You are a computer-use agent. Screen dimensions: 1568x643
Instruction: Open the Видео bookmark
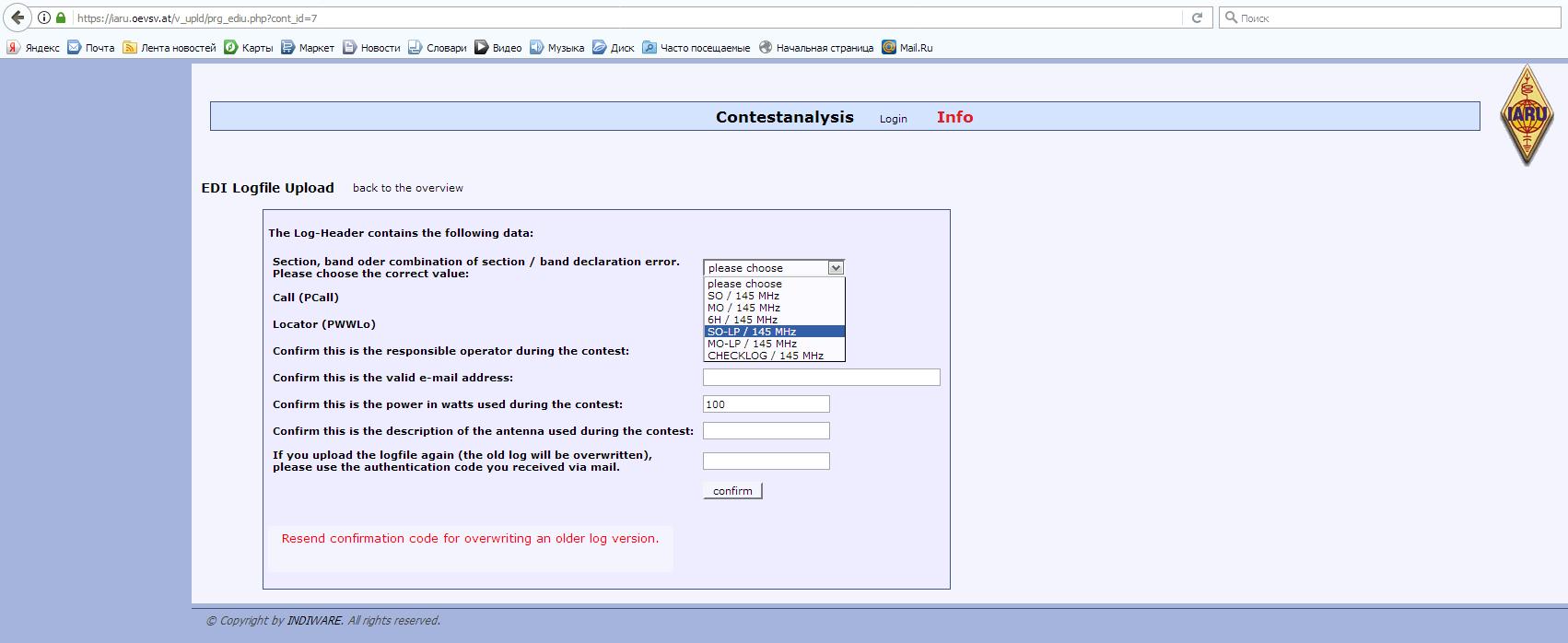coord(498,48)
